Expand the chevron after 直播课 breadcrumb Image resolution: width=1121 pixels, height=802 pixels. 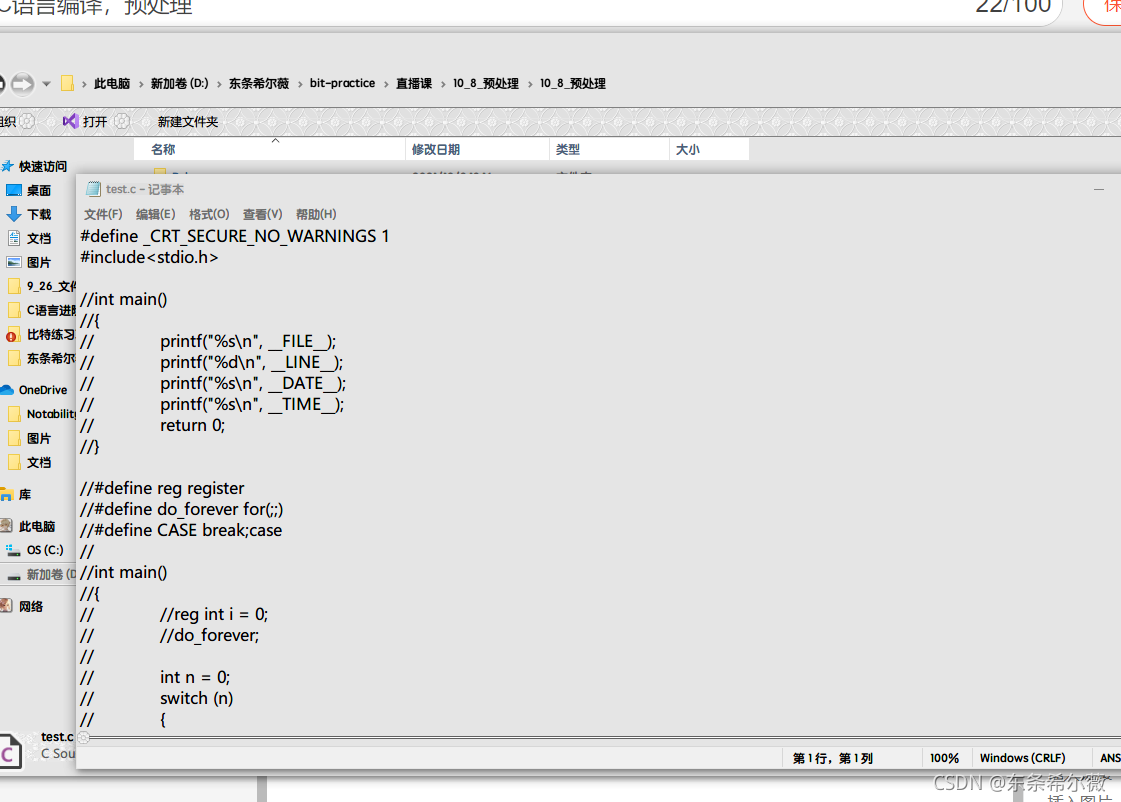click(443, 84)
